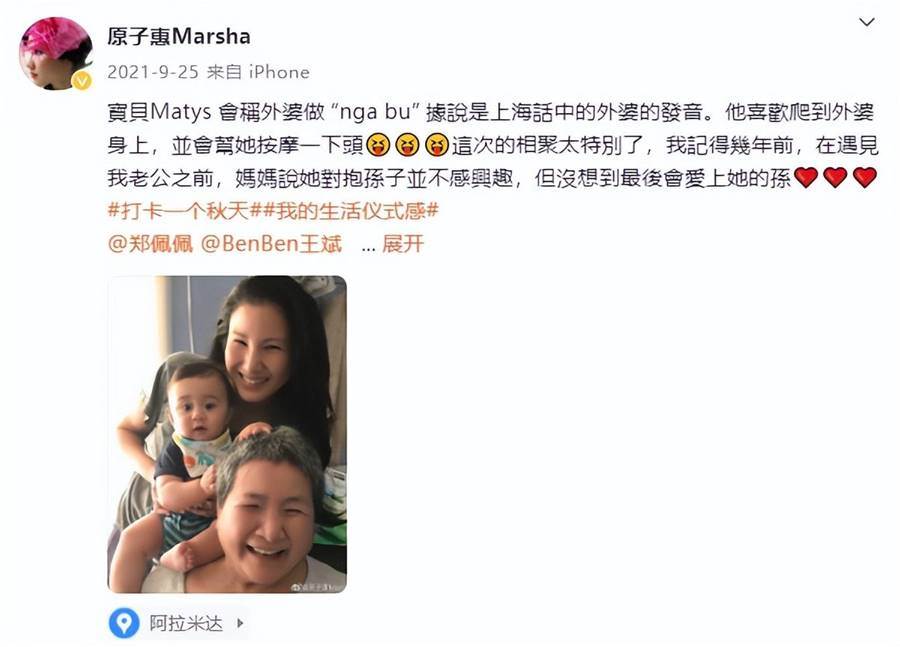Screen dimensions: 900x647
Task: Click the yellow verified badge on avatar
Action: 82,81
